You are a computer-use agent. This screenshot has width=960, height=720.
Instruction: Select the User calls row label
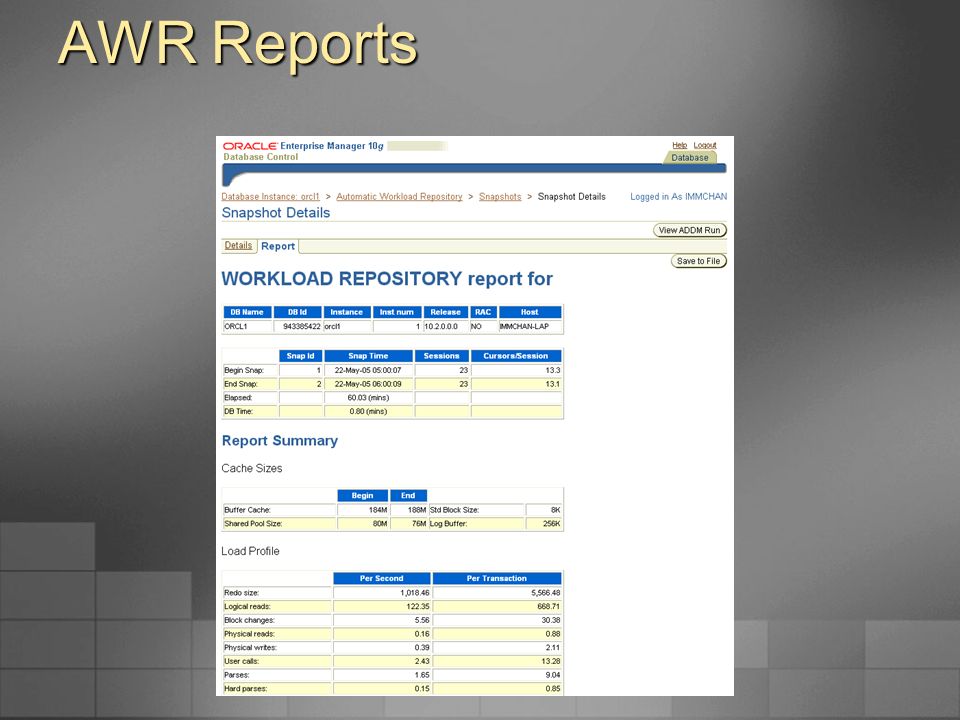[x=241, y=661]
